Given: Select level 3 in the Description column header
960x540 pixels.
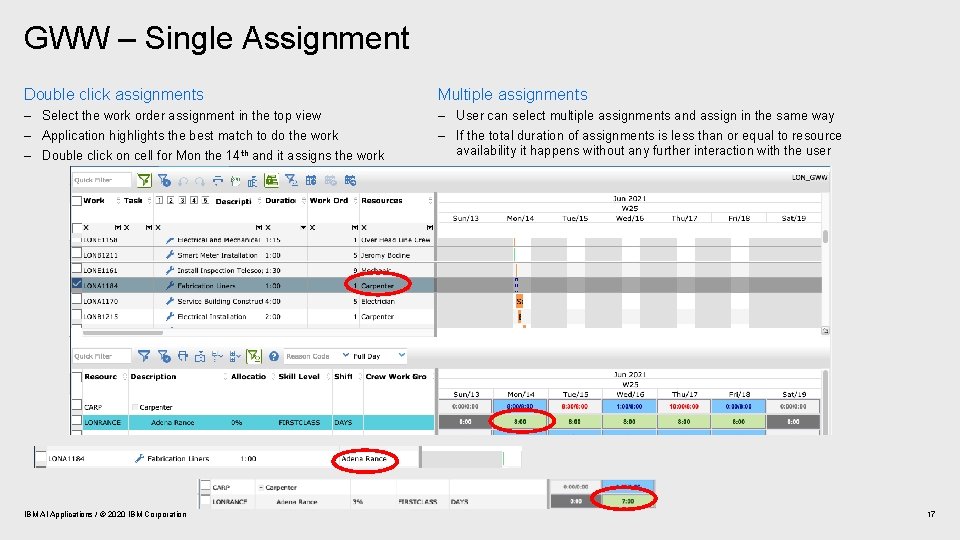Looking at the screenshot, I should click(182, 200).
